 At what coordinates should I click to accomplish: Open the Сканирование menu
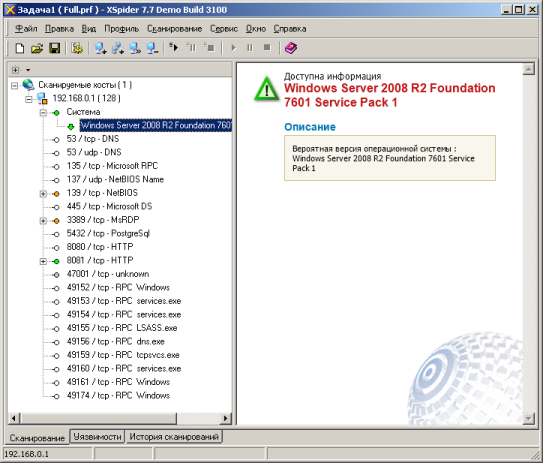click(x=175, y=29)
